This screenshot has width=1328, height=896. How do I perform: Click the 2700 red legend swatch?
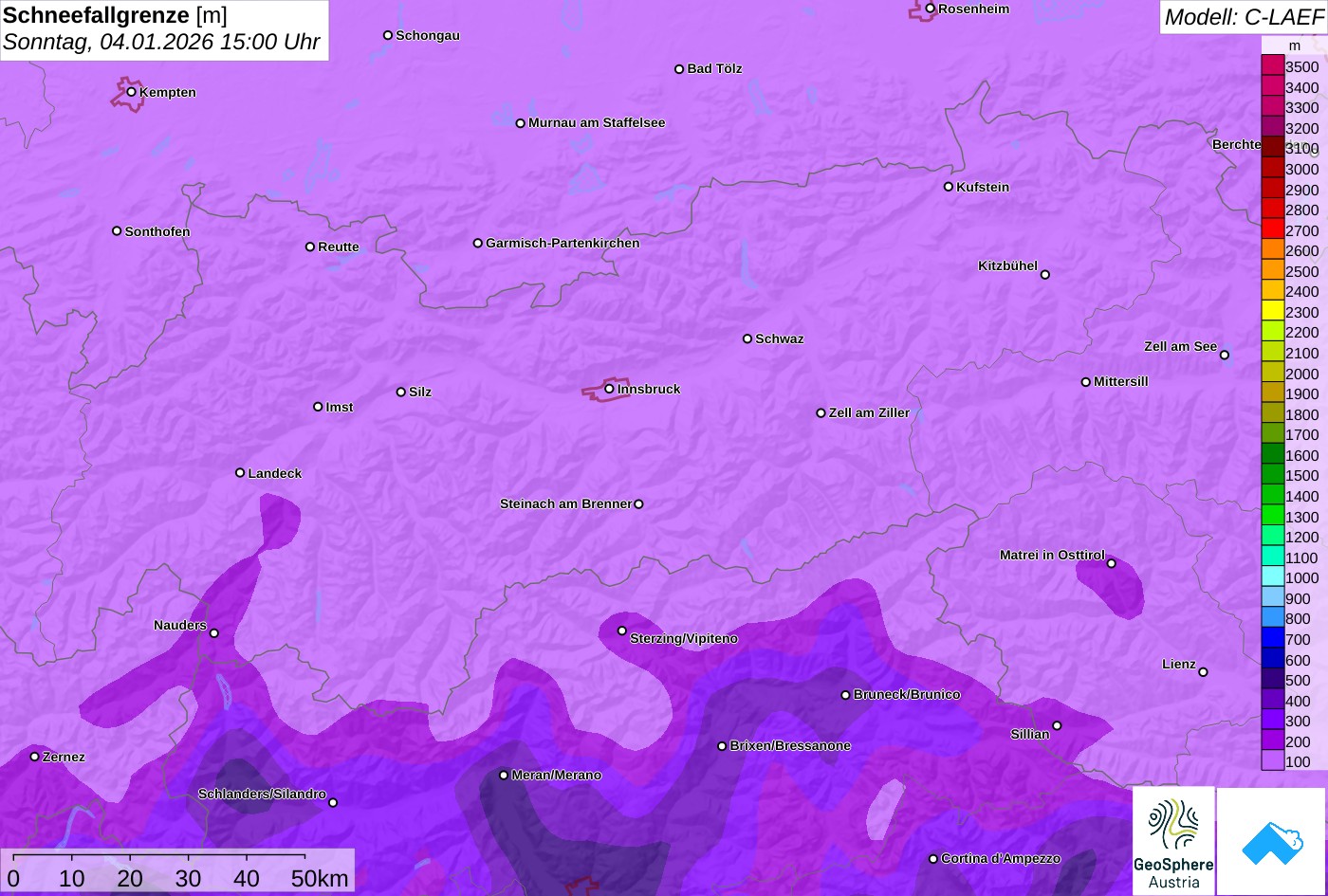1272,229
